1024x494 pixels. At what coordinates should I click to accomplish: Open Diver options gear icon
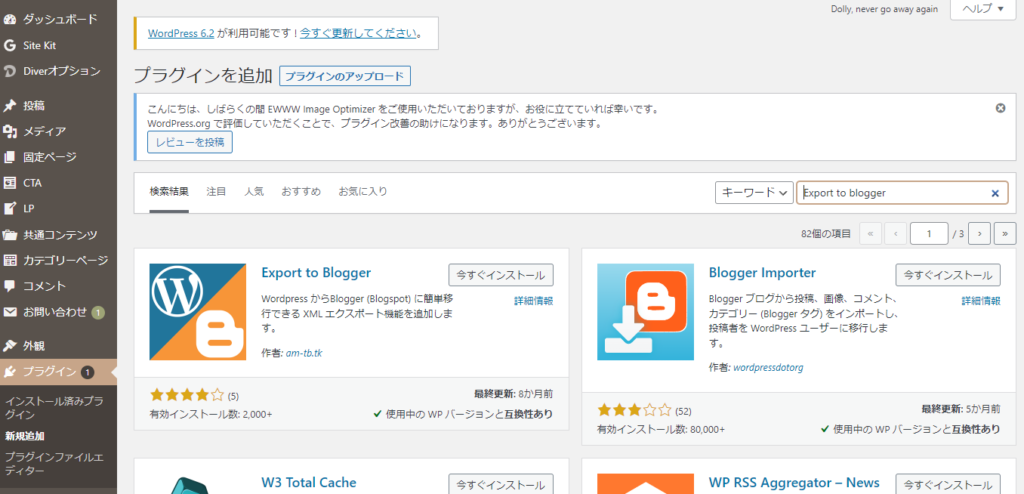pyautogui.click(x=10, y=71)
